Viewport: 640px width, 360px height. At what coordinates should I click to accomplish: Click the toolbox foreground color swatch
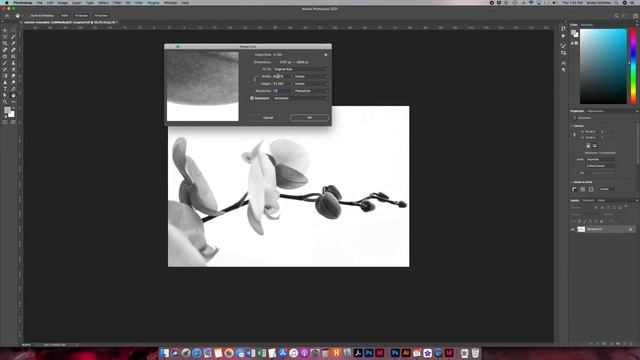pos(7,110)
